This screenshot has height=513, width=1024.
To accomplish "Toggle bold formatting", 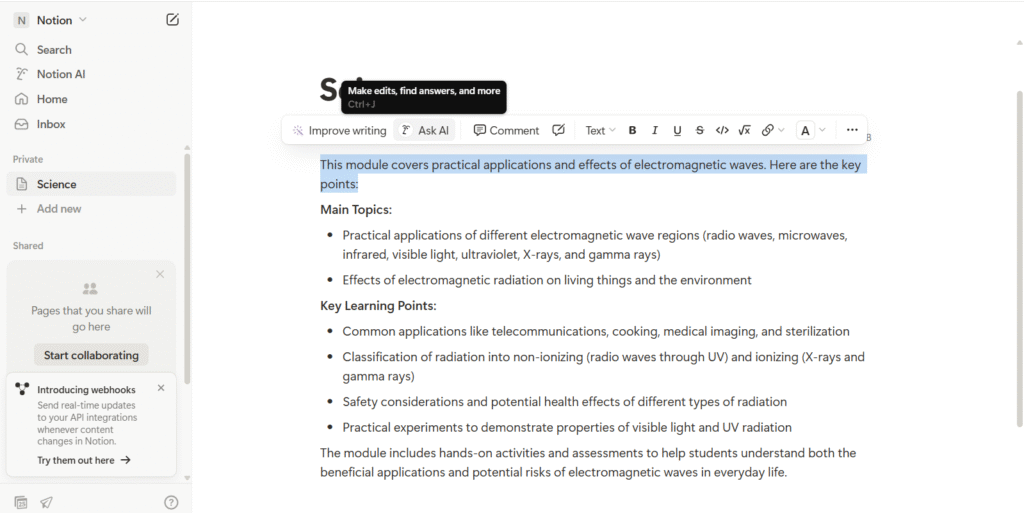I will pyautogui.click(x=632, y=131).
